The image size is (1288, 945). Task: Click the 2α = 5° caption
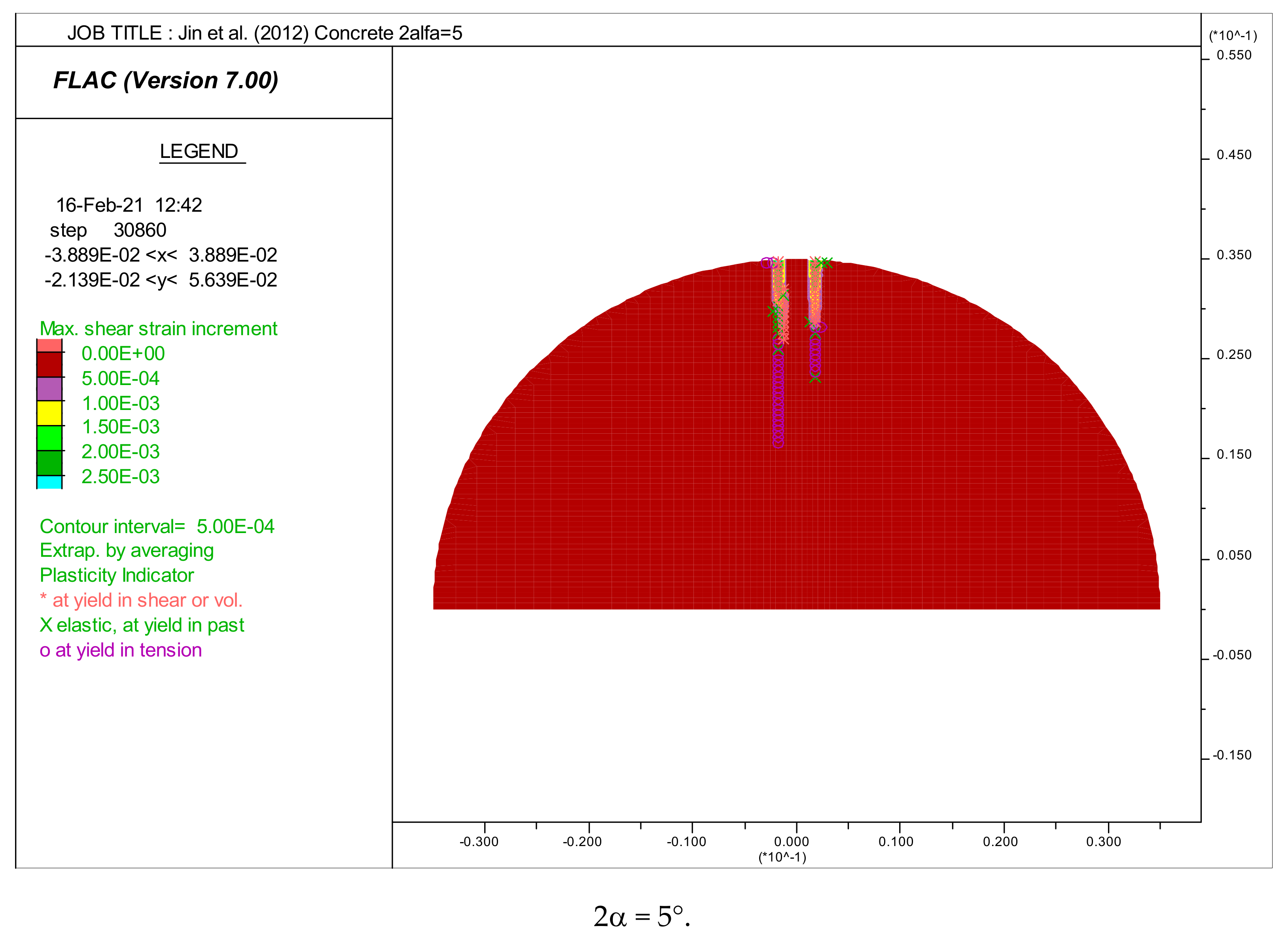tap(641, 917)
